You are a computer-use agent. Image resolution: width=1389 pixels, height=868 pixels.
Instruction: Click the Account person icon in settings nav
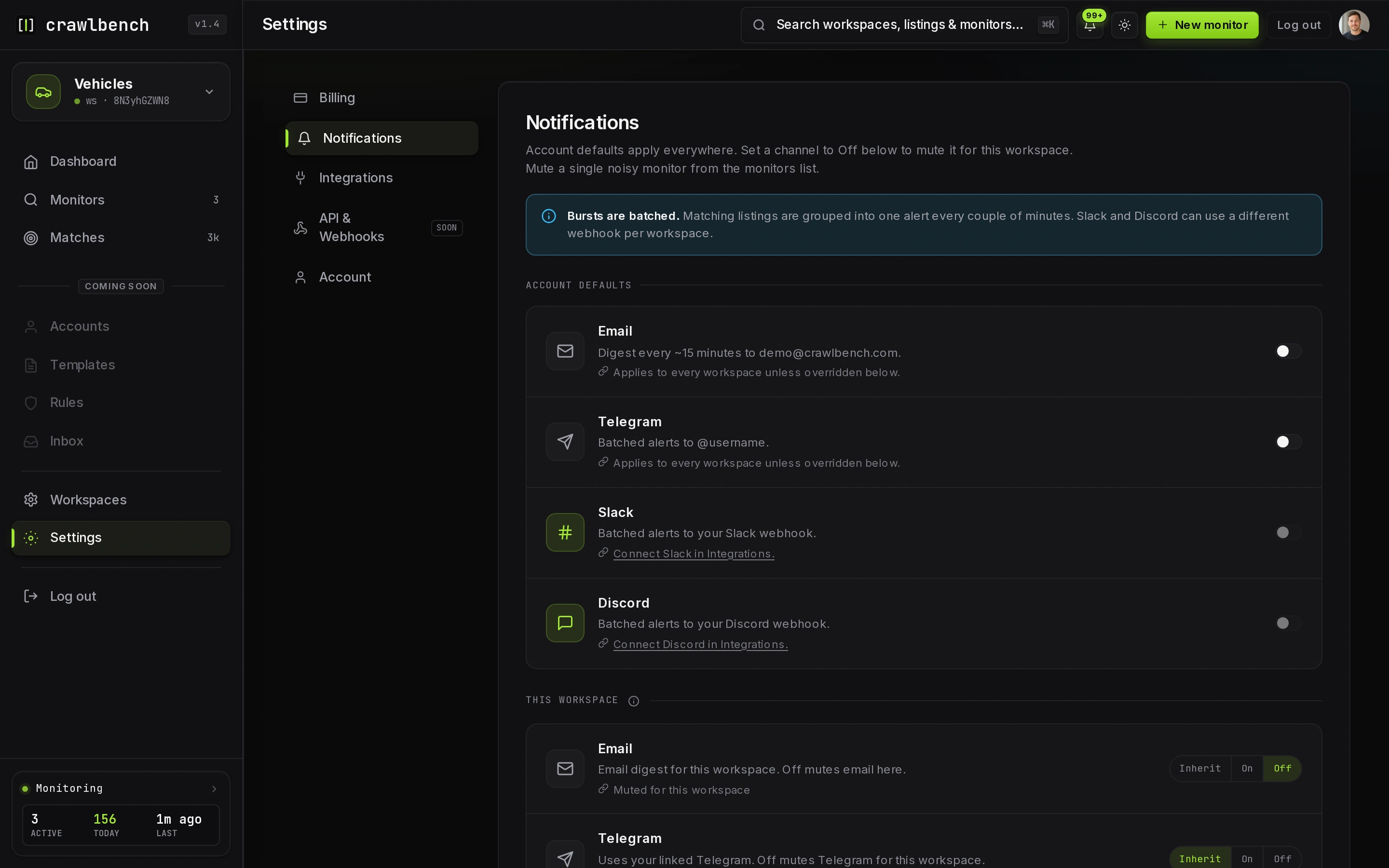[x=300, y=277]
